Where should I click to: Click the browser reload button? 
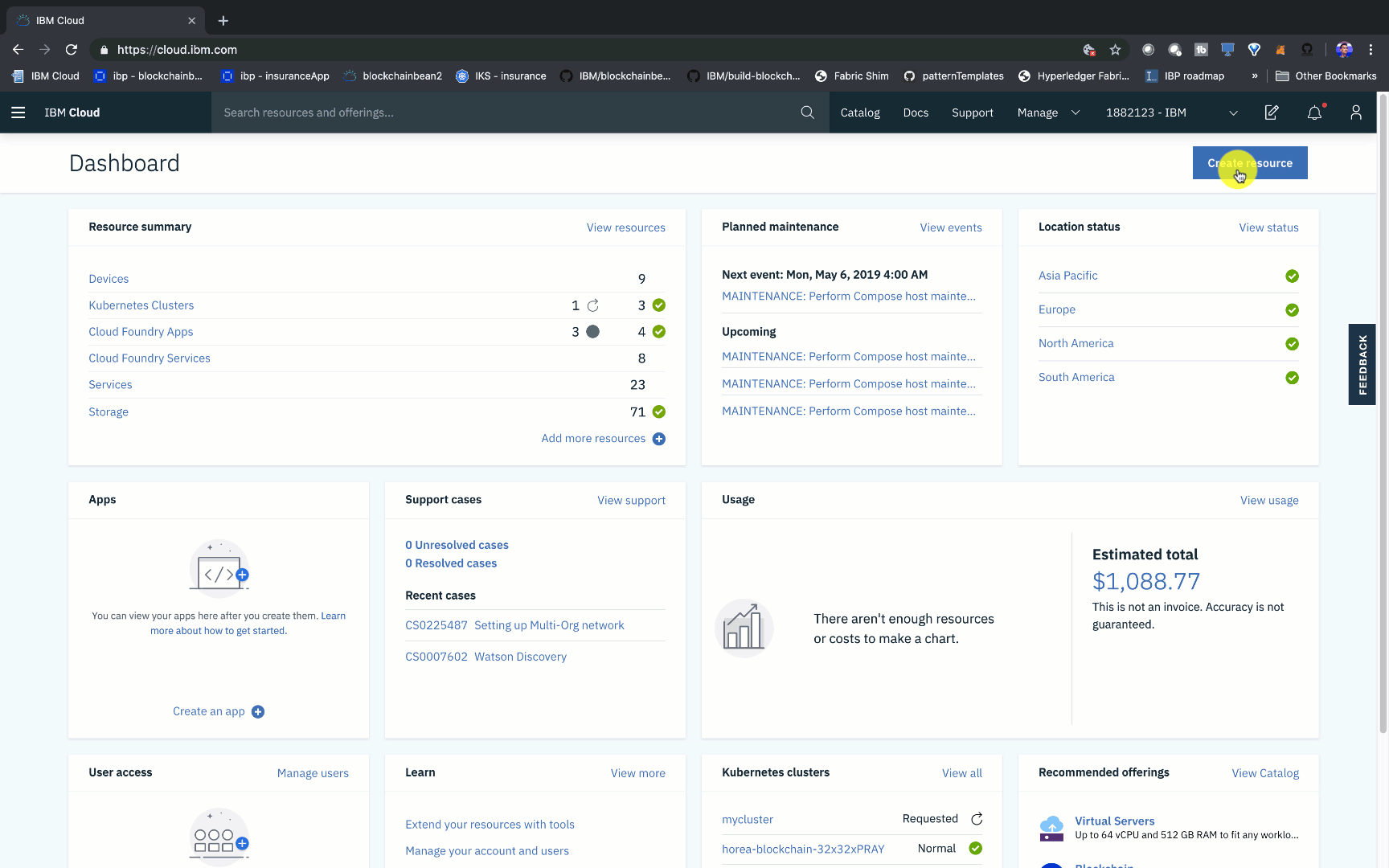point(72,50)
